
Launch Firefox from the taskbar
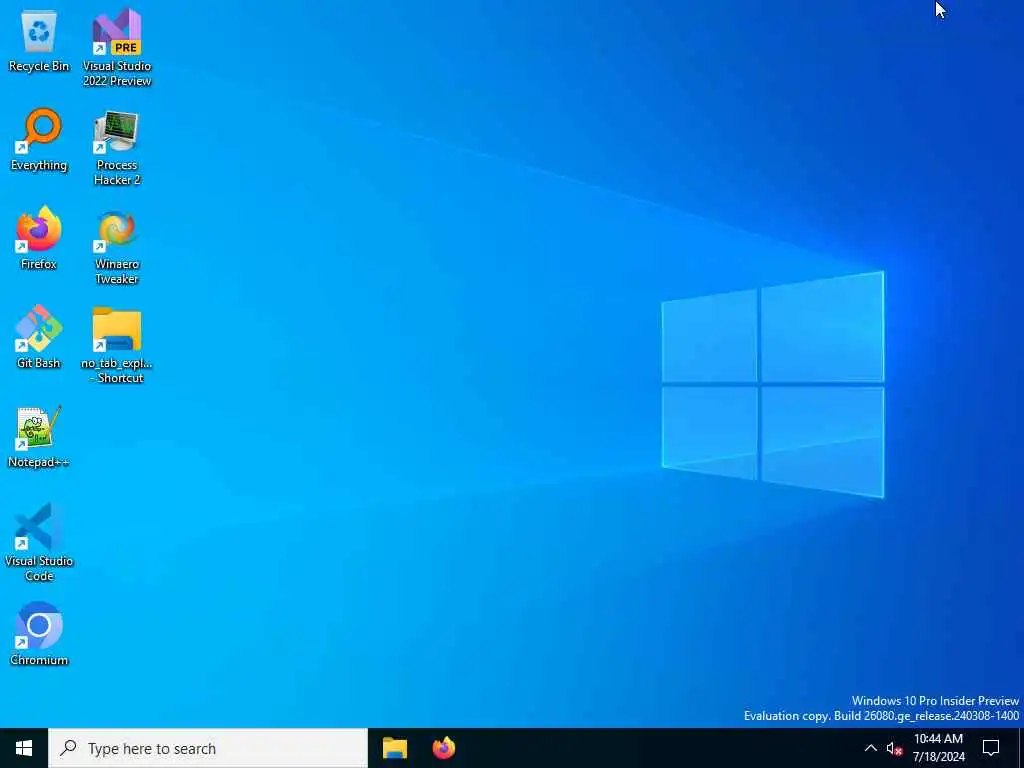[444, 748]
